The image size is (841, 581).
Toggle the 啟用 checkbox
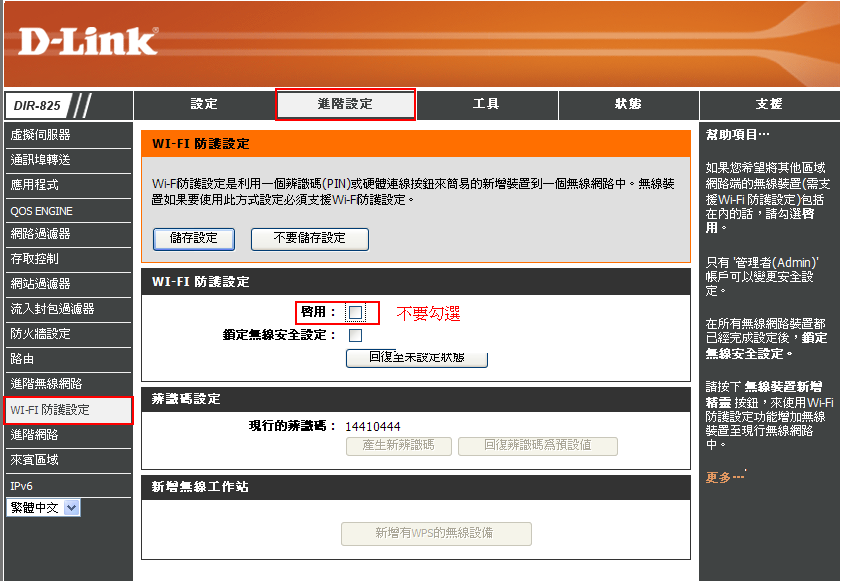(355, 312)
